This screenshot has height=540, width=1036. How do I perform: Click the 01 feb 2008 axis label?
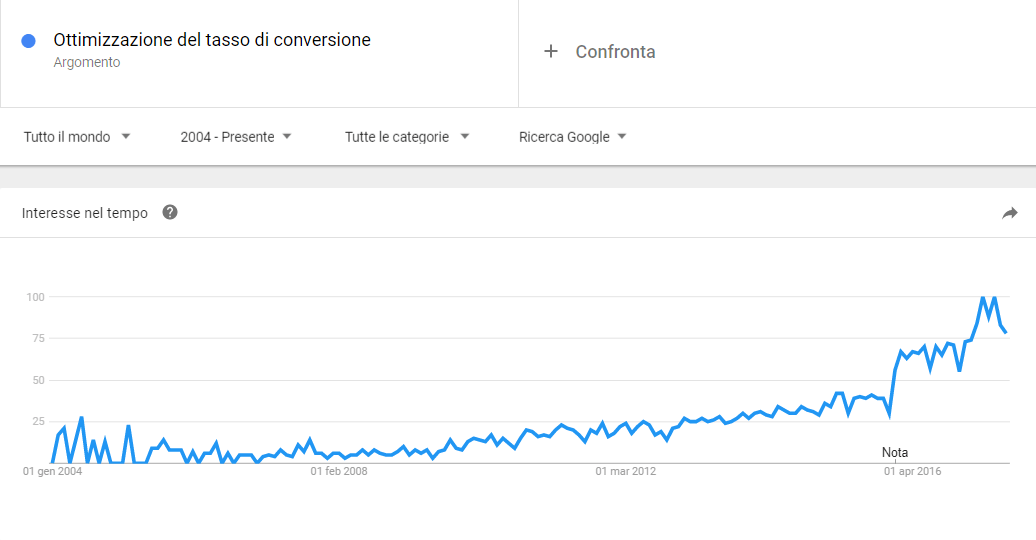[339, 471]
